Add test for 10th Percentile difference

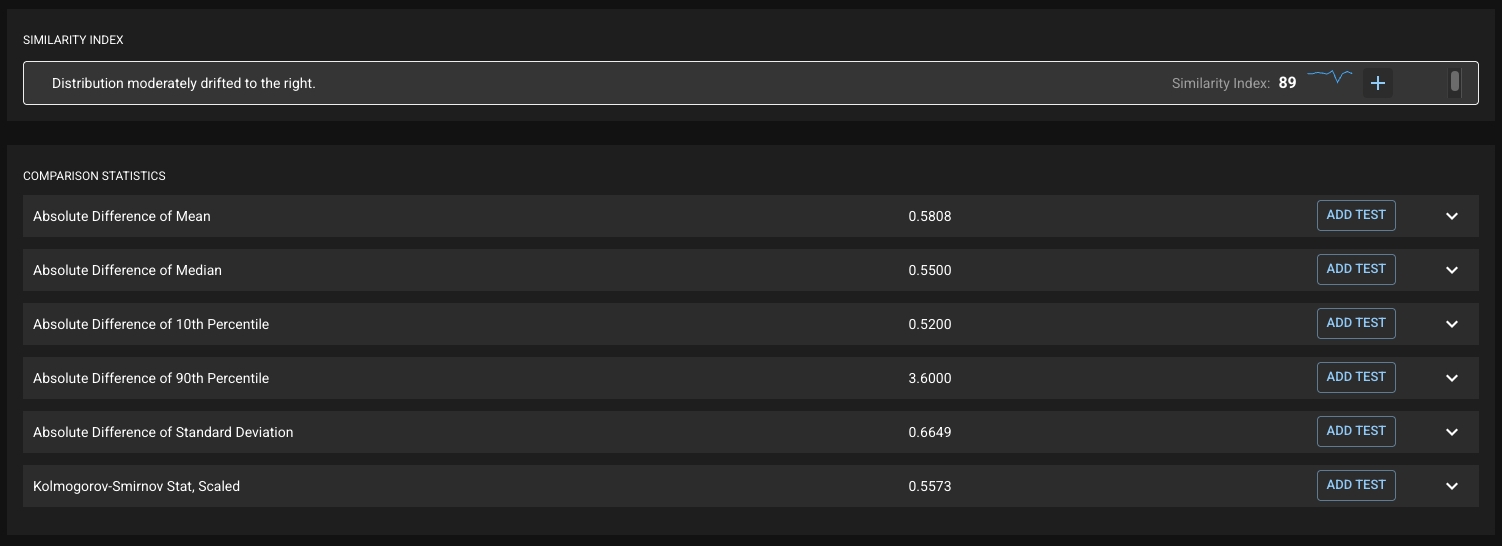pos(1355,323)
